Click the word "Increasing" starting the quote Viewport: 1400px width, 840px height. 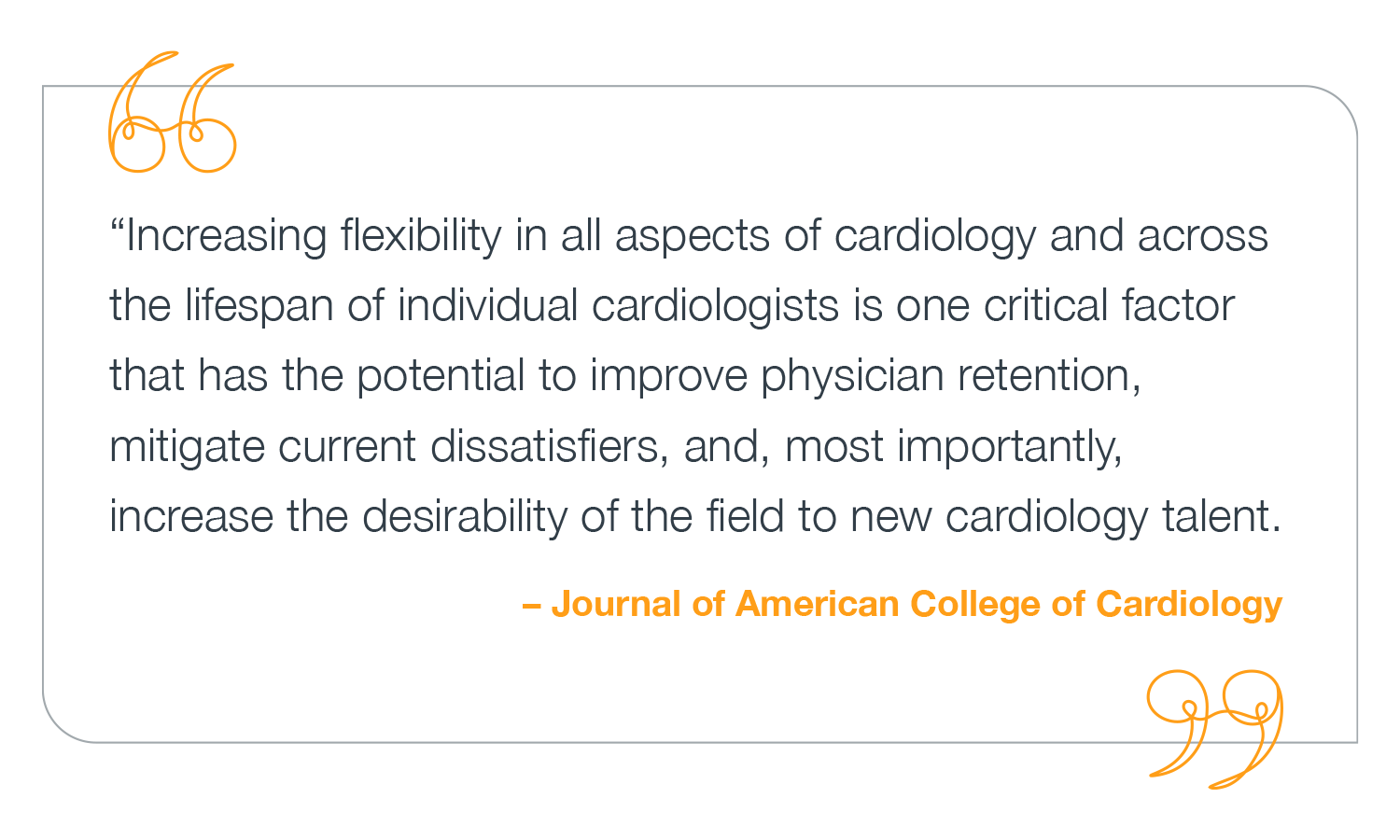pos(226,236)
